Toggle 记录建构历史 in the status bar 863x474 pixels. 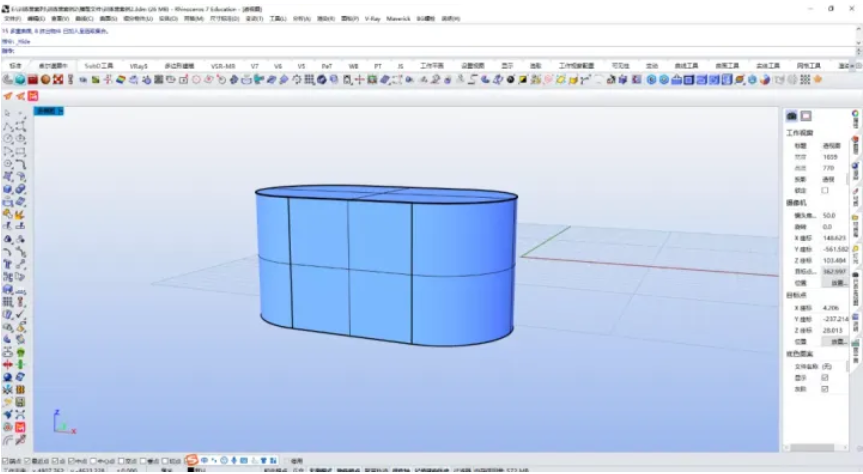(x=432, y=471)
